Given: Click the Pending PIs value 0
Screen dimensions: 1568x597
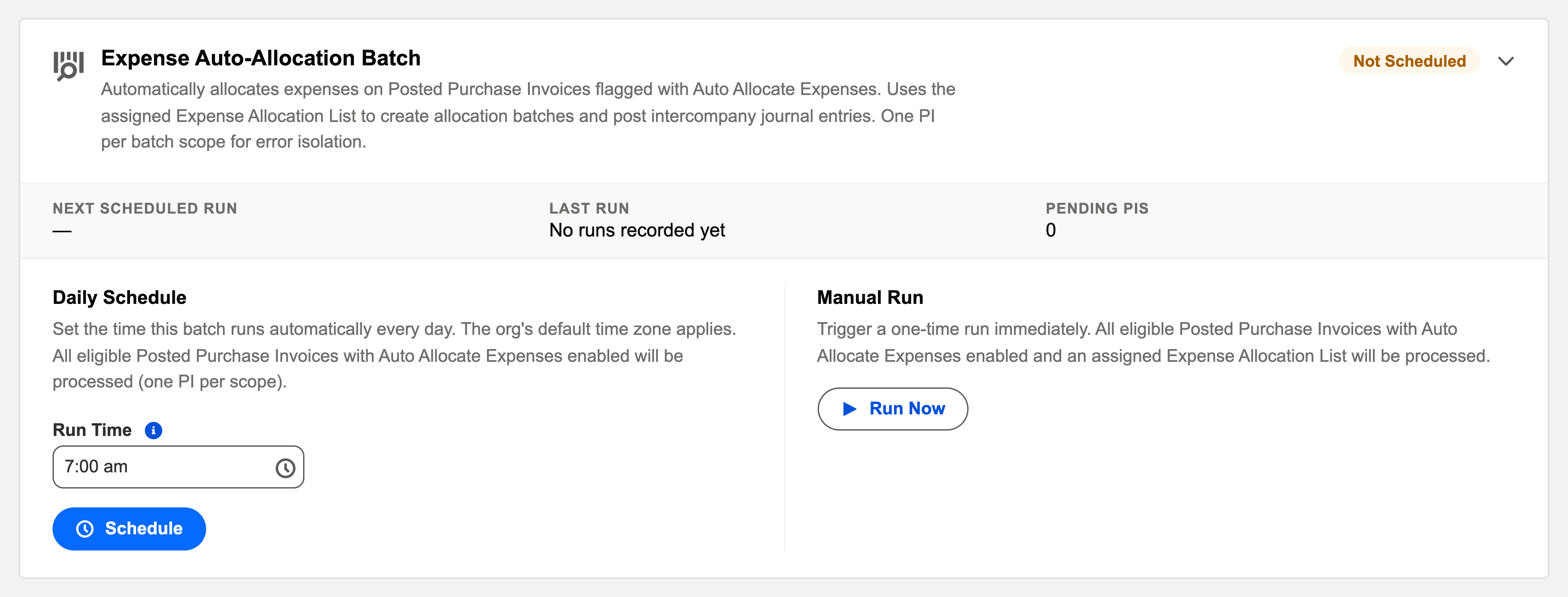Looking at the screenshot, I should (x=1051, y=230).
